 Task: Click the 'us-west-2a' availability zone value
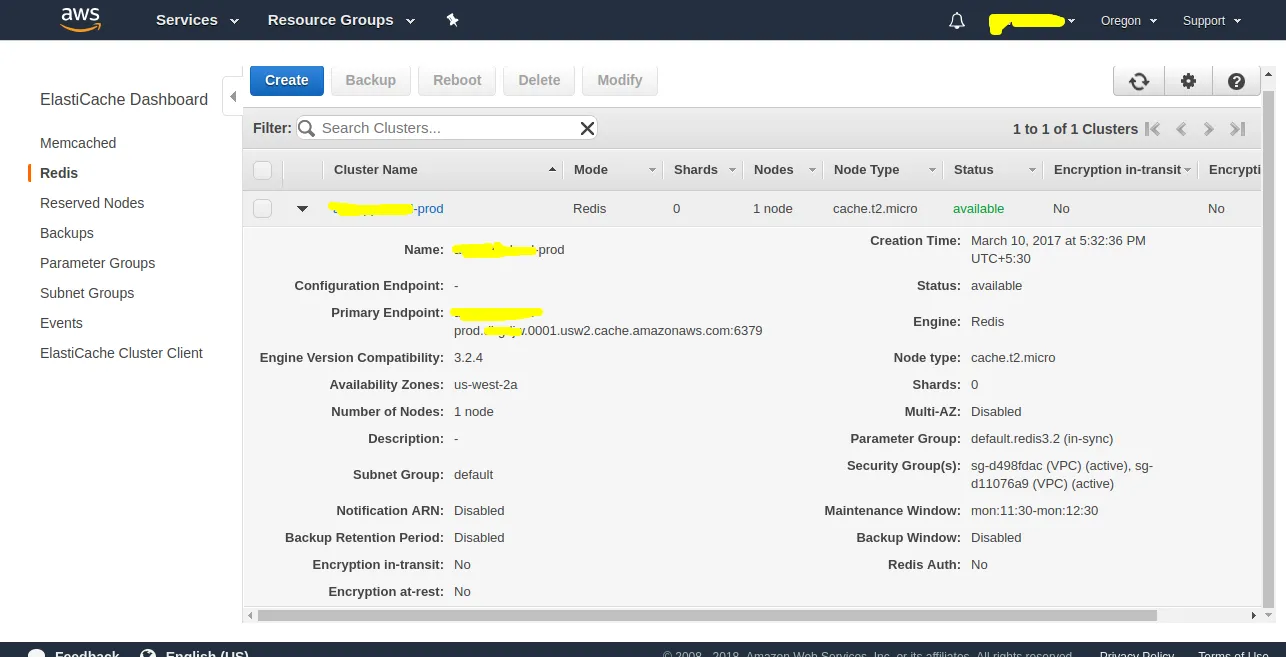pyautogui.click(x=486, y=384)
